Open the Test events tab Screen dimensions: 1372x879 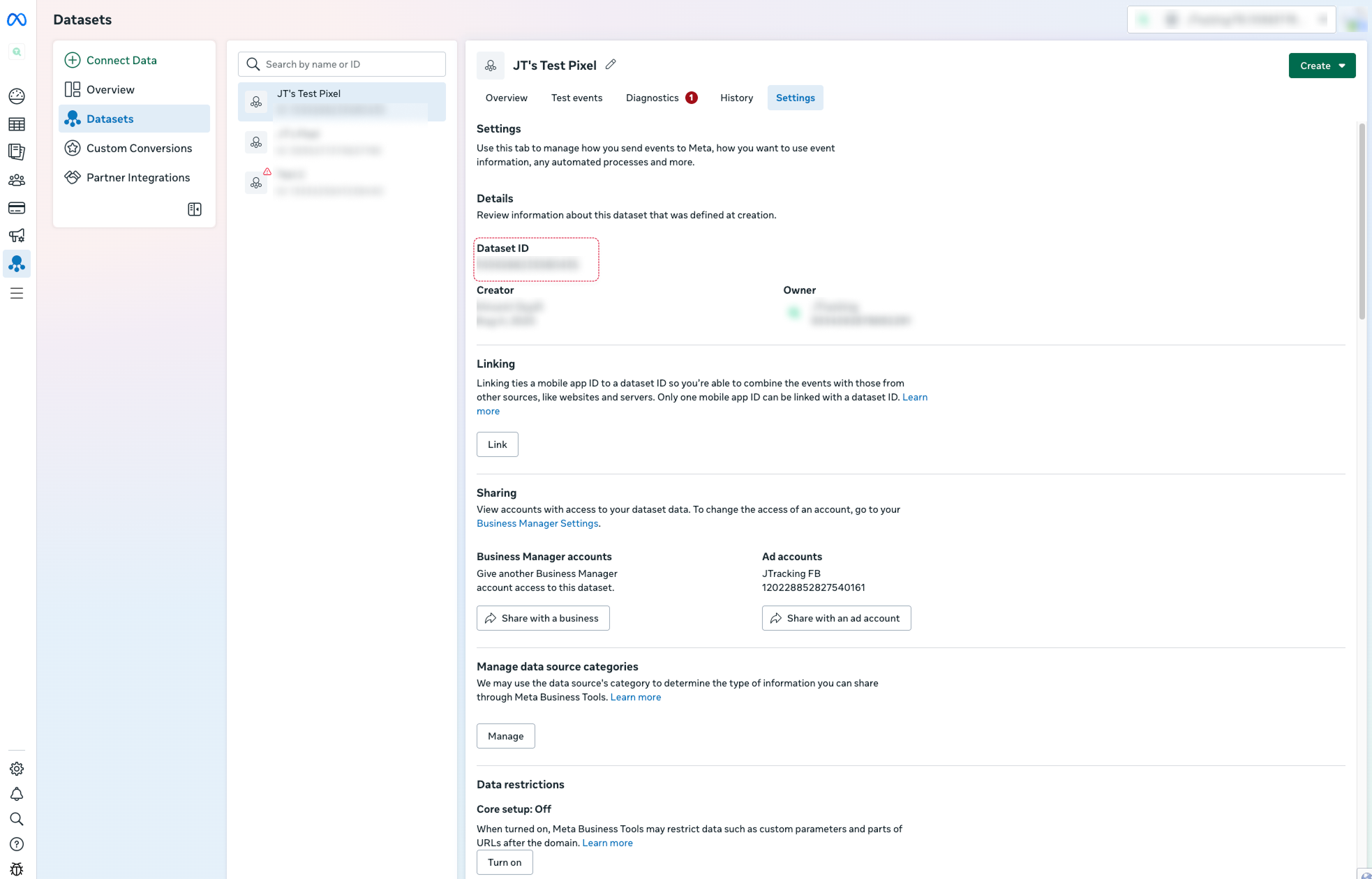pyautogui.click(x=576, y=98)
